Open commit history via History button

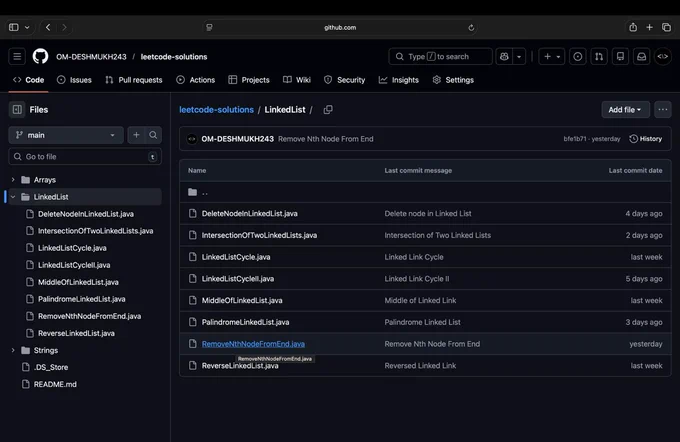click(x=646, y=139)
